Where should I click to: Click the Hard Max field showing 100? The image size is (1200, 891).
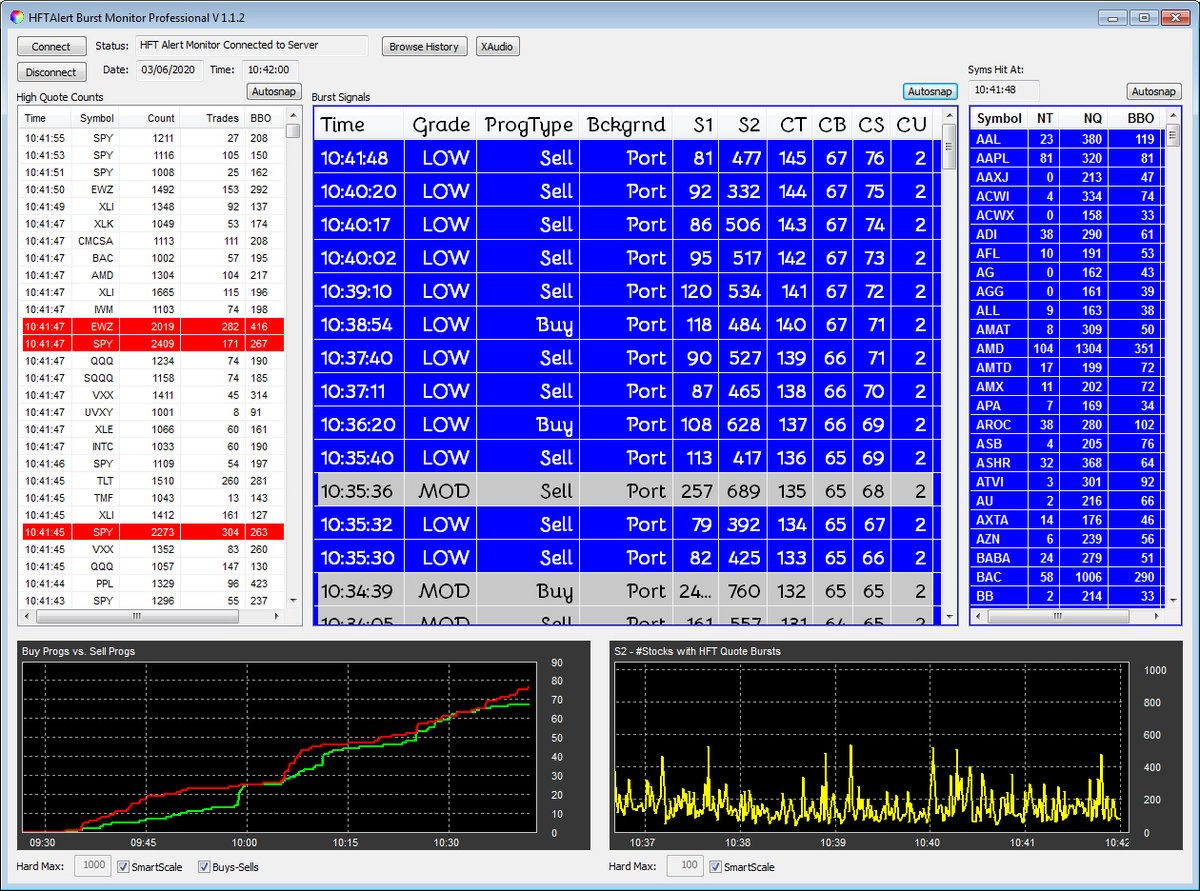click(x=685, y=866)
